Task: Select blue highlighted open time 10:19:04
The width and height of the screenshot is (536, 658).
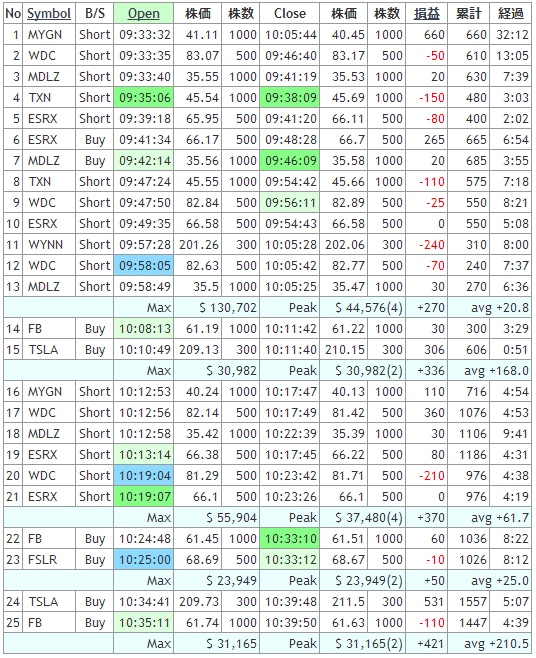Action: pos(144,475)
